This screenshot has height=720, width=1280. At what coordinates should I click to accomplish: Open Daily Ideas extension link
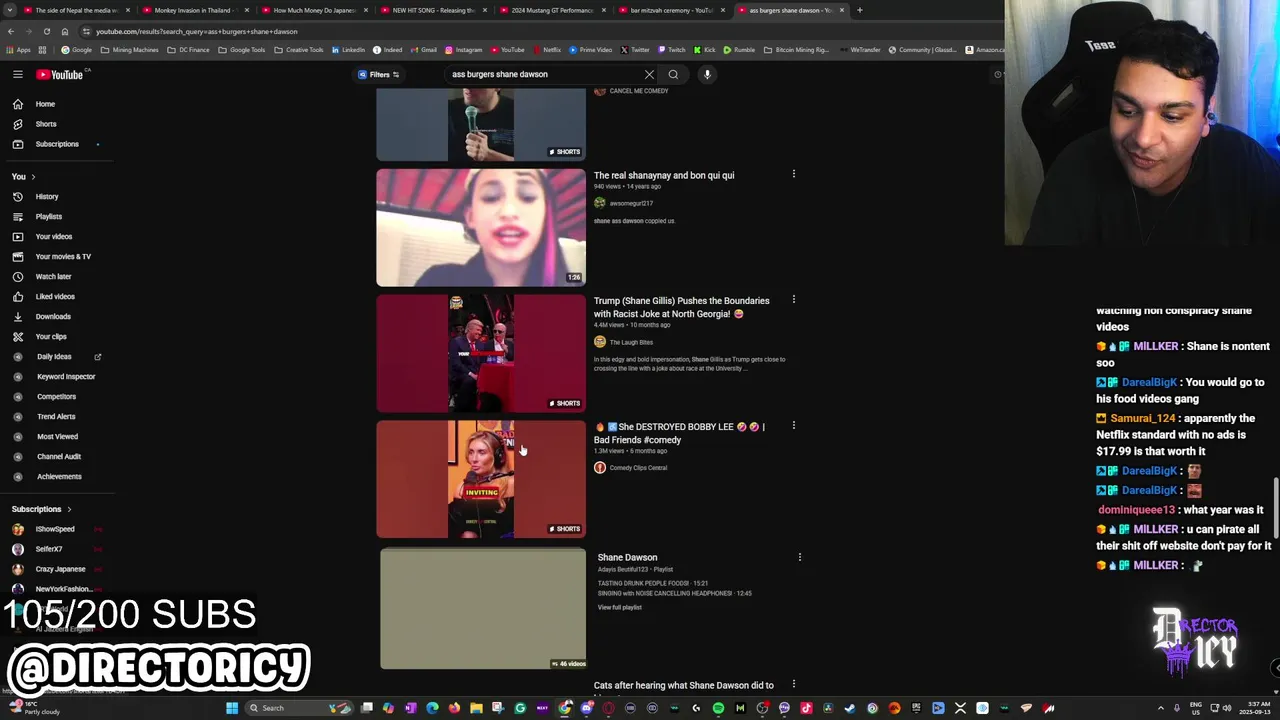click(x=54, y=357)
